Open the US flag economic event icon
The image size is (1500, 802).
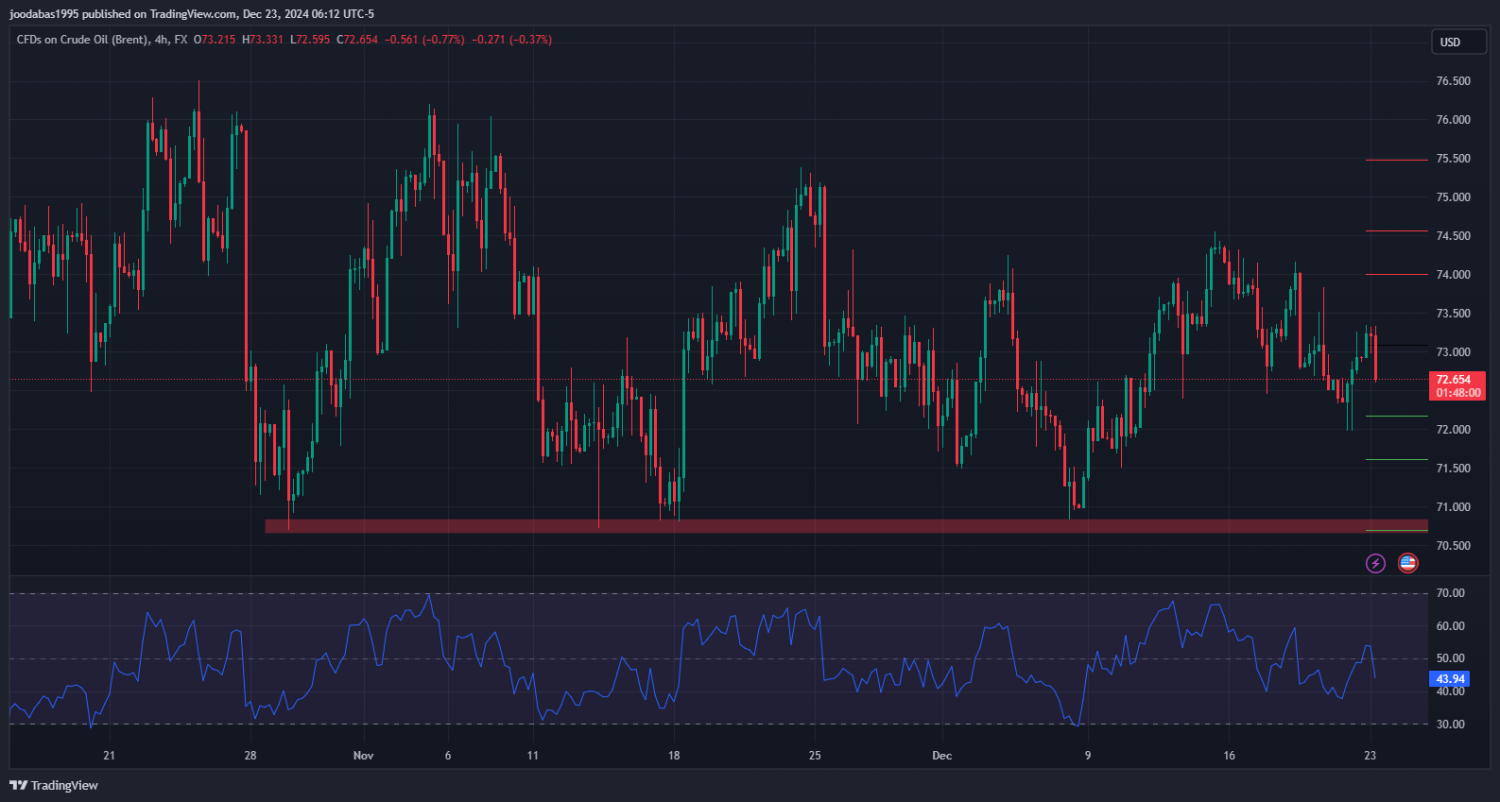[x=1408, y=563]
